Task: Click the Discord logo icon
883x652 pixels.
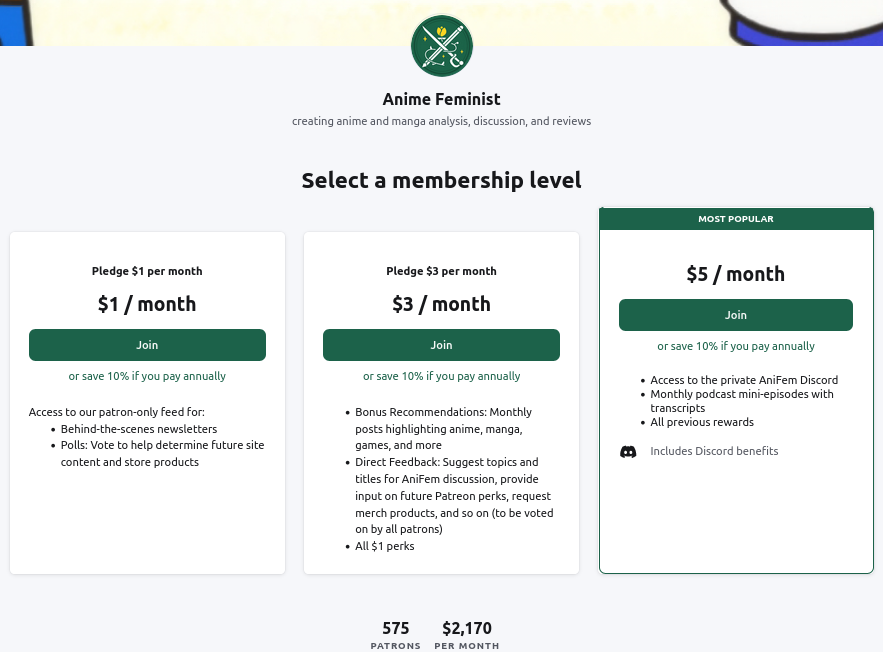Action: tap(628, 451)
